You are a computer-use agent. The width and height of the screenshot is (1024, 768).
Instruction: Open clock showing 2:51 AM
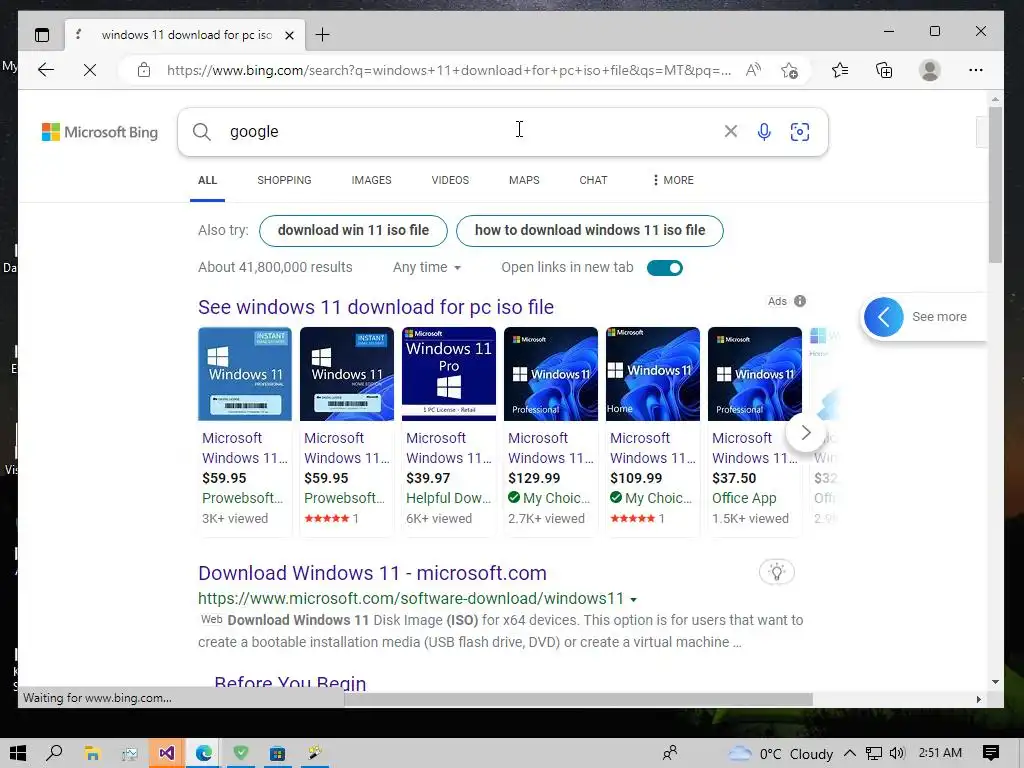[x=940, y=753]
